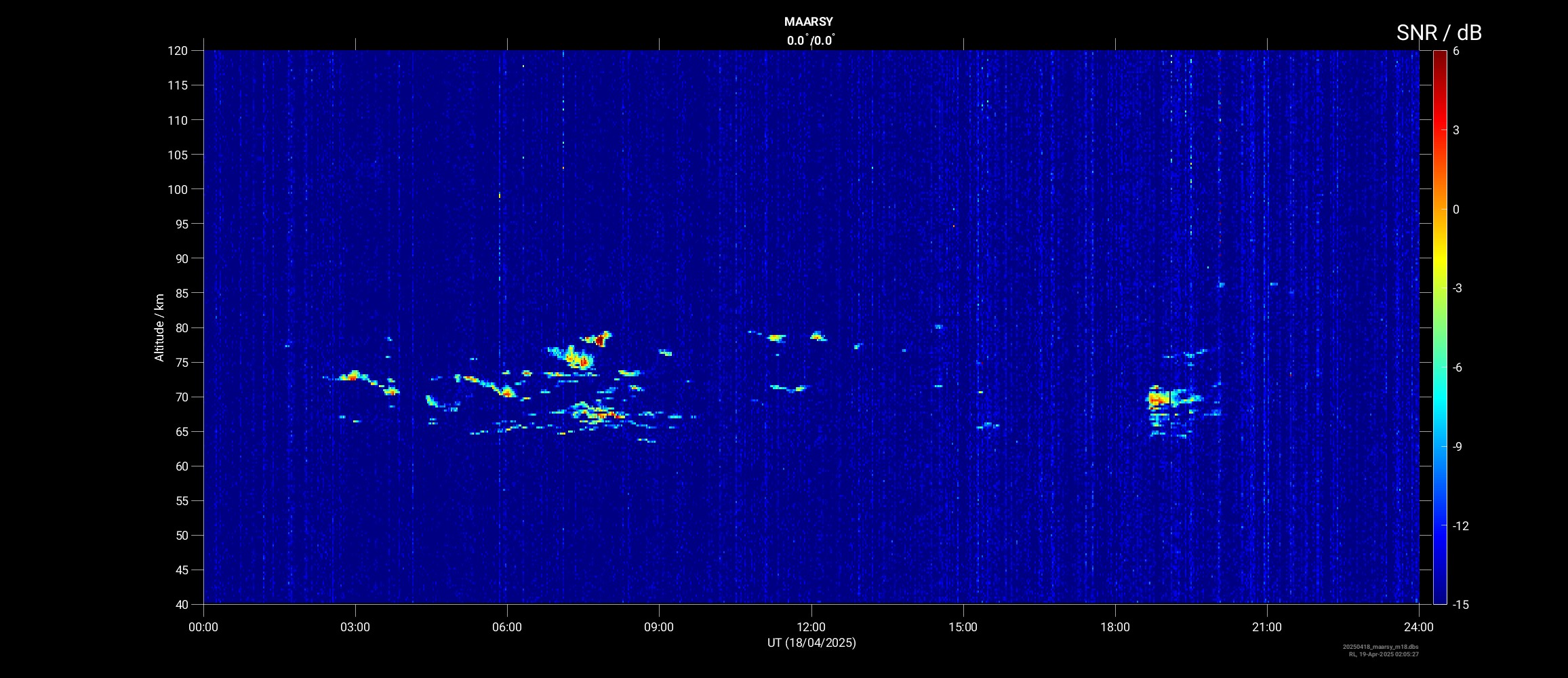This screenshot has width=1568, height=678.
Task: Click the 75 km altitude tick label
Action: [x=181, y=362]
